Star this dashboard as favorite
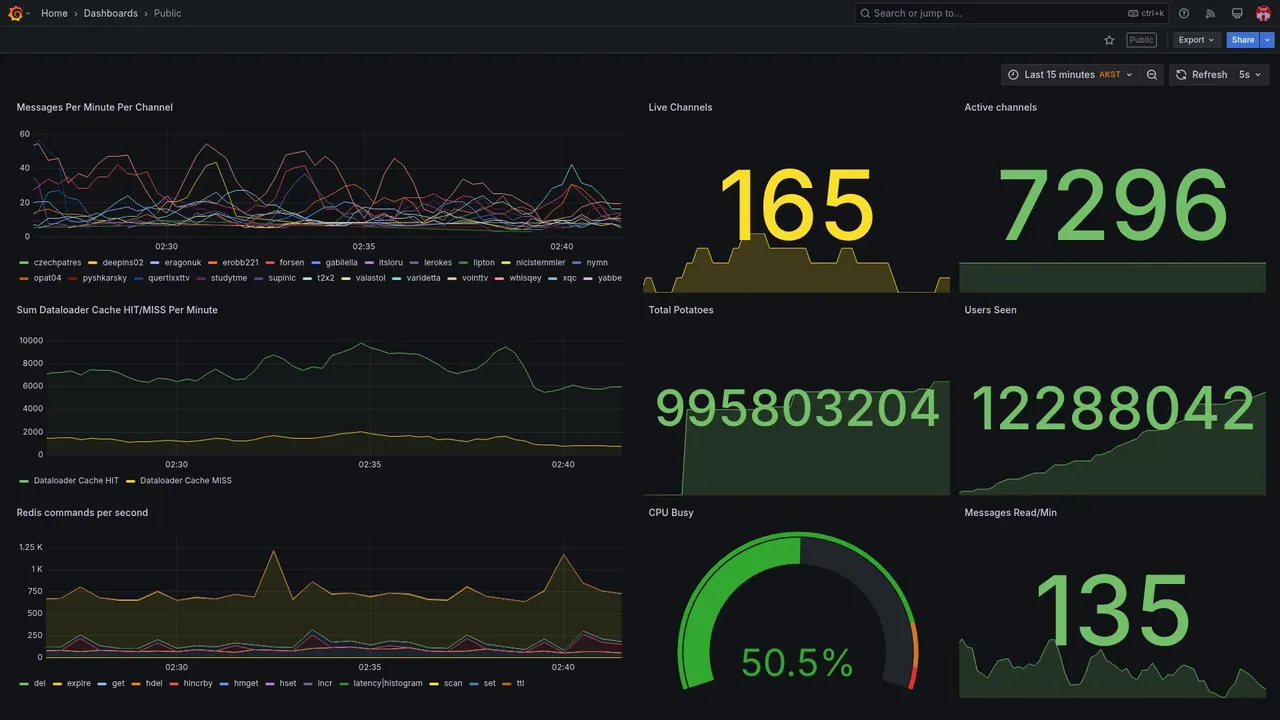The height and width of the screenshot is (720, 1280). coord(1109,40)
